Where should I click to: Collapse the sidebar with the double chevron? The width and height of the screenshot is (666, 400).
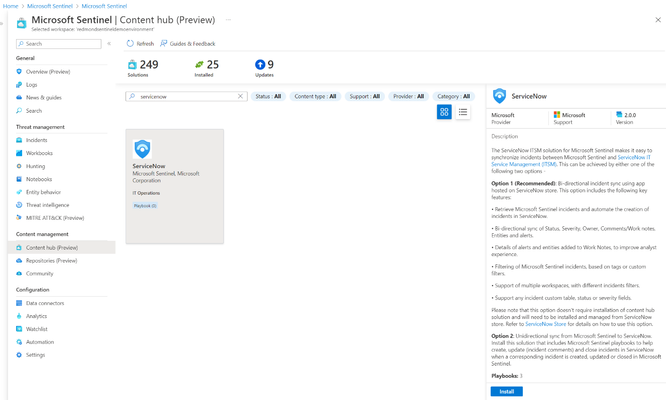point(109,43)
